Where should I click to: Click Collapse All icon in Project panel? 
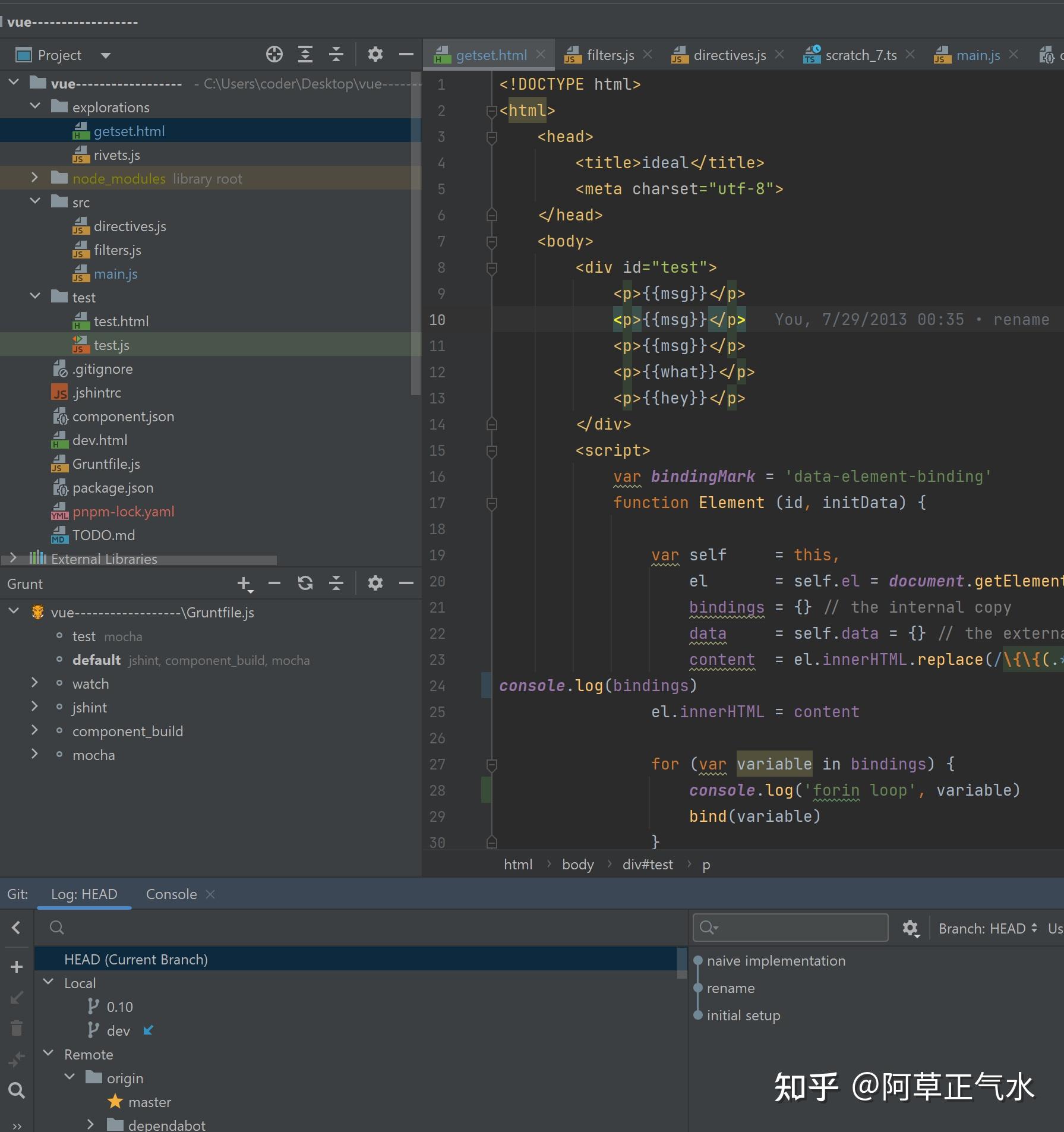tap(336, 55)
